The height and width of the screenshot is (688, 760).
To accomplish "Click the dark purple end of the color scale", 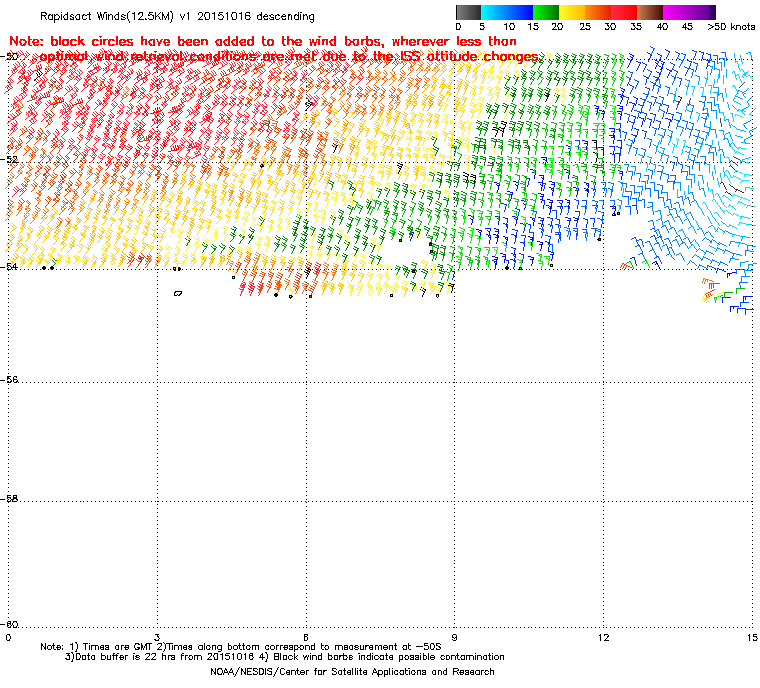I will point(711,12).
